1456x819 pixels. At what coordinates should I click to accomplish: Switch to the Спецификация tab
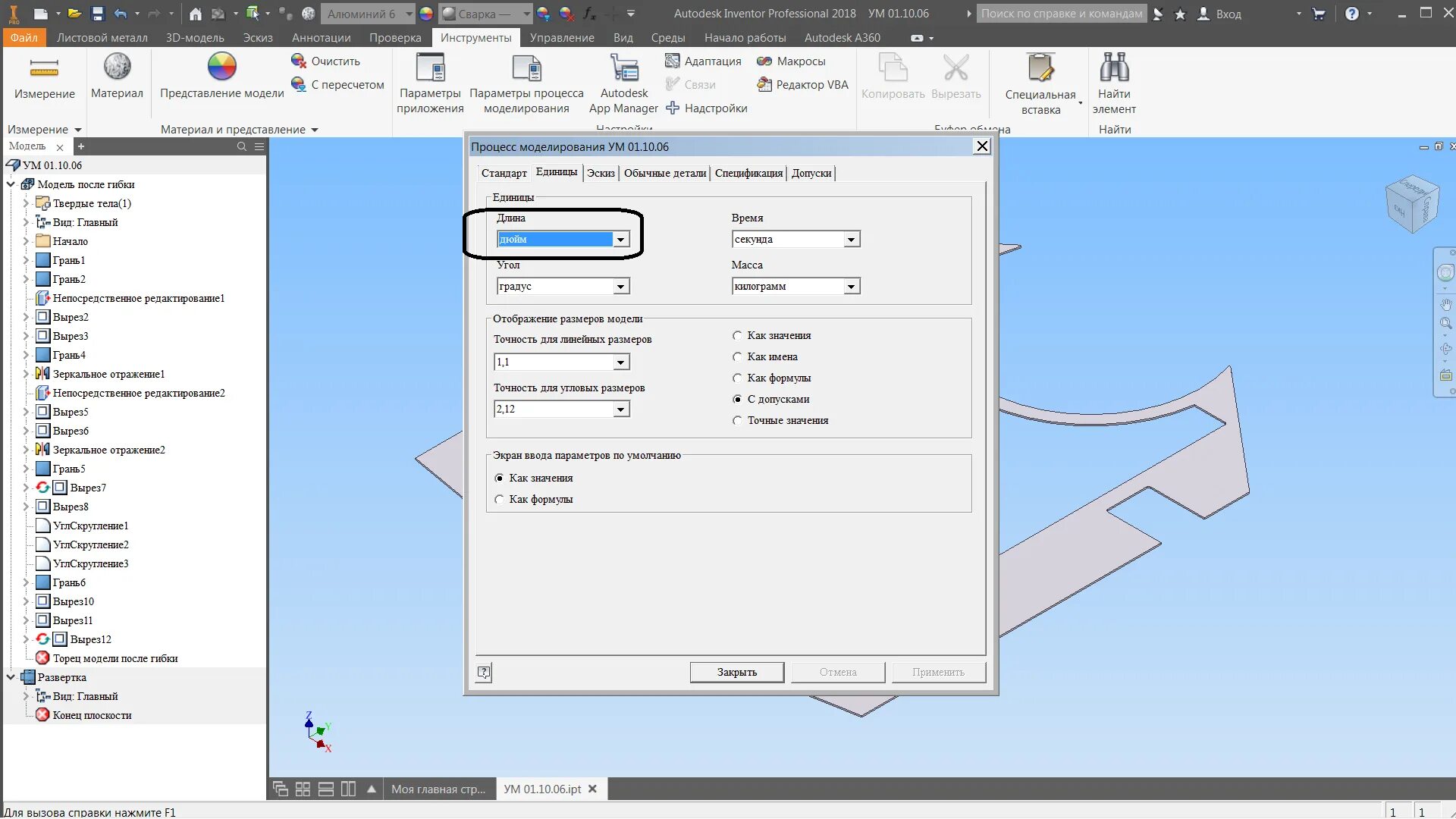(748, 173)
